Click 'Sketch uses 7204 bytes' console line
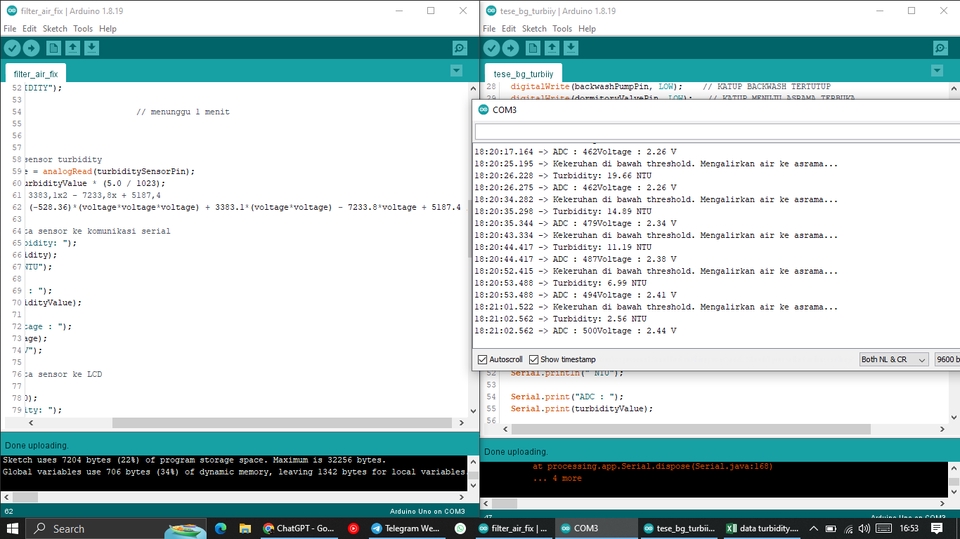 (193, 460)
